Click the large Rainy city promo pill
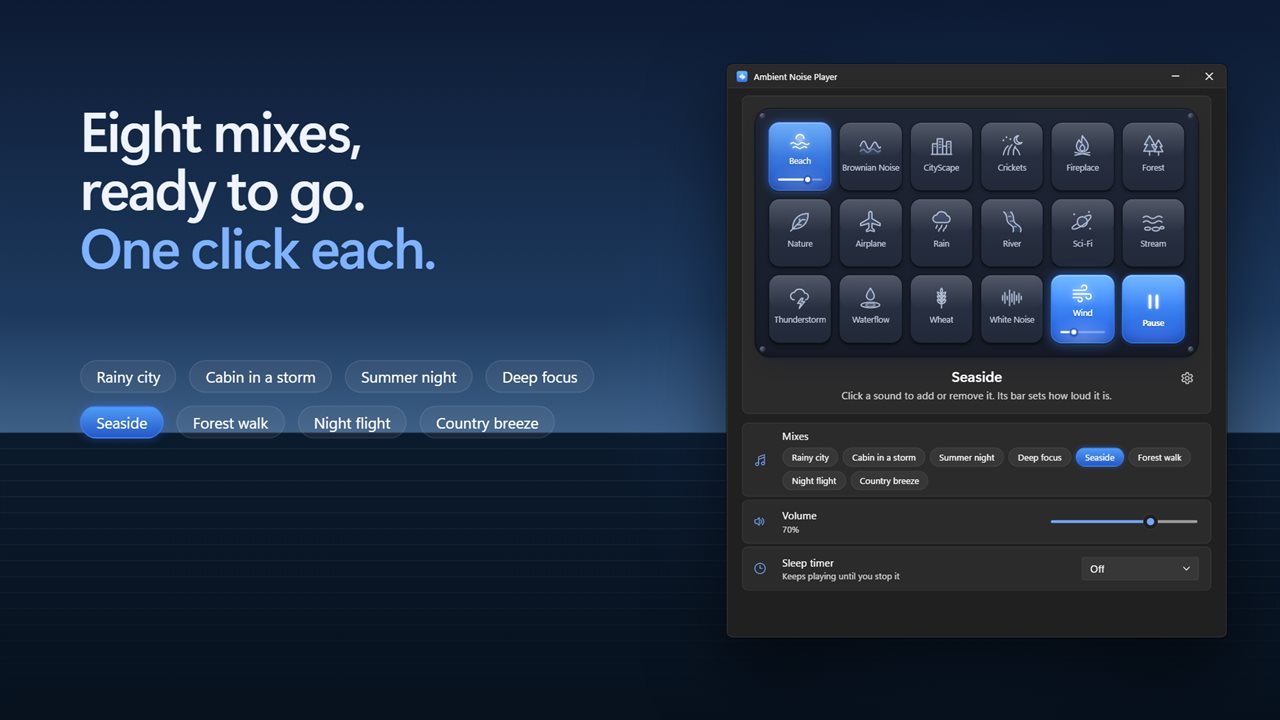Viewport: 1280px width, 720px height. (x=128, y=377)
